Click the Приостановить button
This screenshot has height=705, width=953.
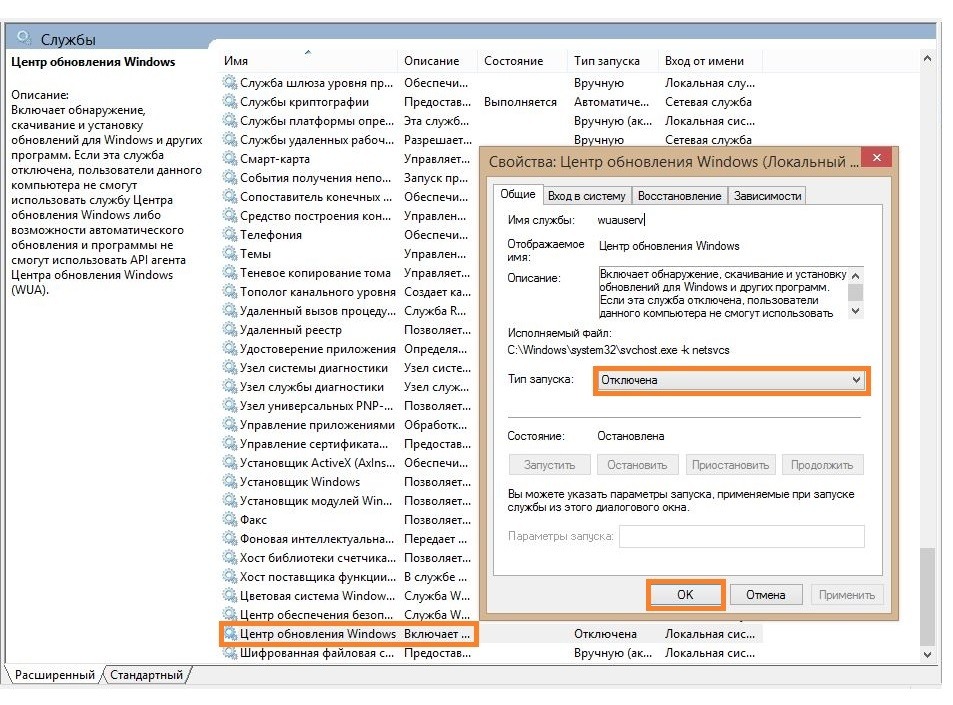[730, 465]
